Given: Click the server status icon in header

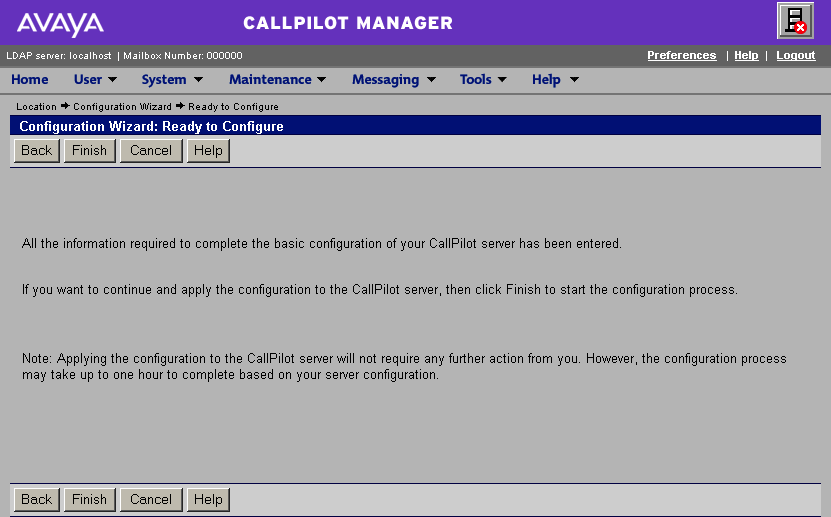Looking at the screenshot, I should (x=795, y=21).
